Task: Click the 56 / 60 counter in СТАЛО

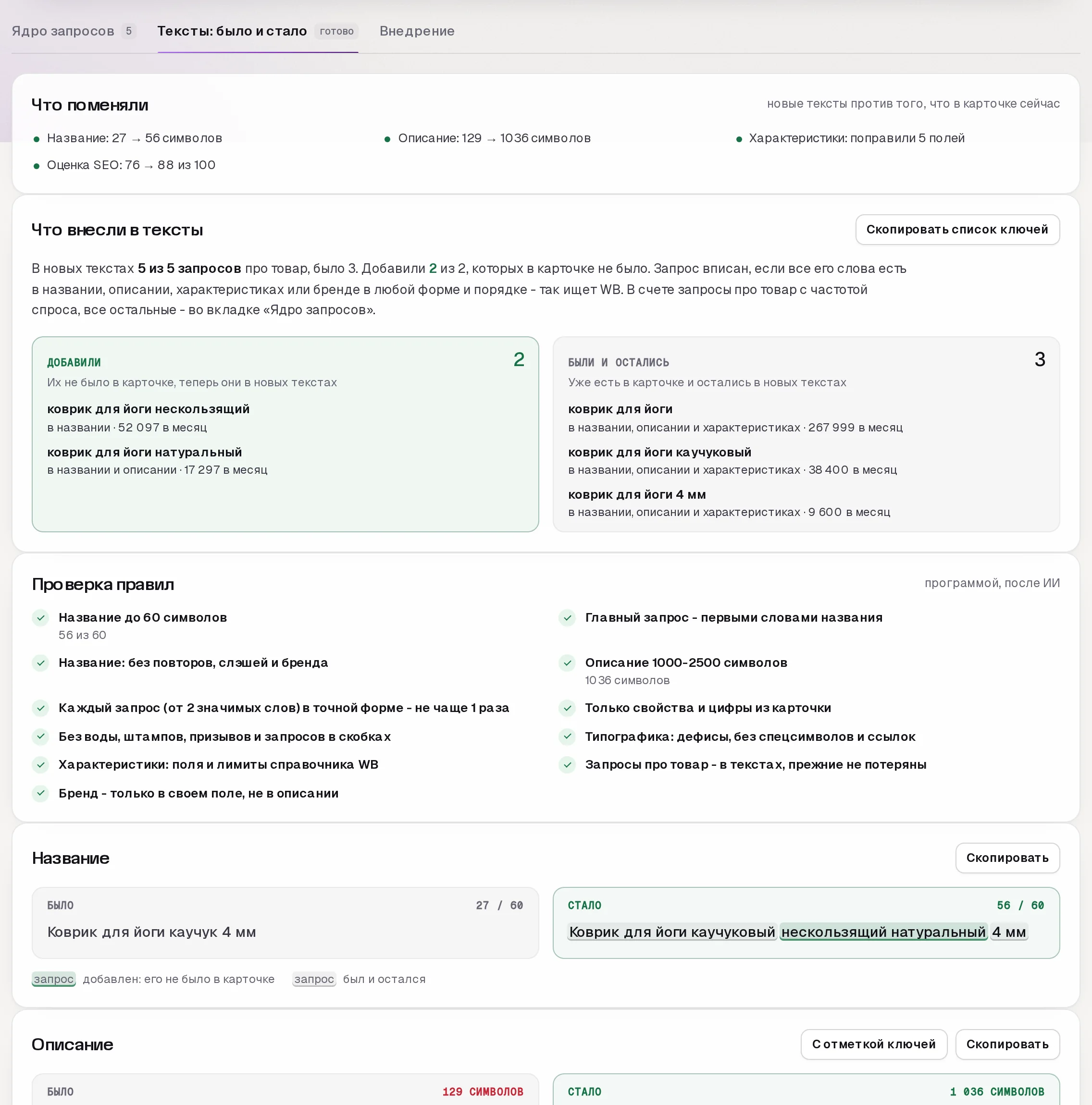Action: pos(1020,906)
